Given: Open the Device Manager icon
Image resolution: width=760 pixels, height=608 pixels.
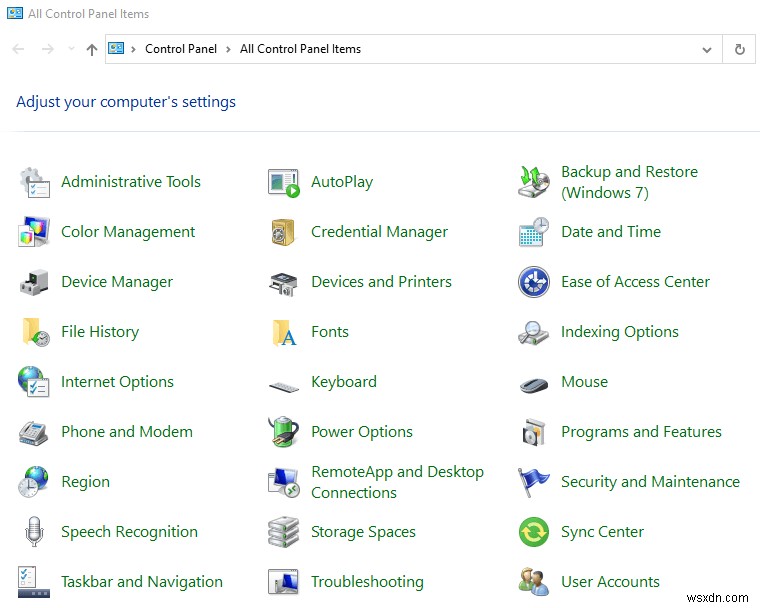Looking at the screenshot, I should (x=34, y=282).
